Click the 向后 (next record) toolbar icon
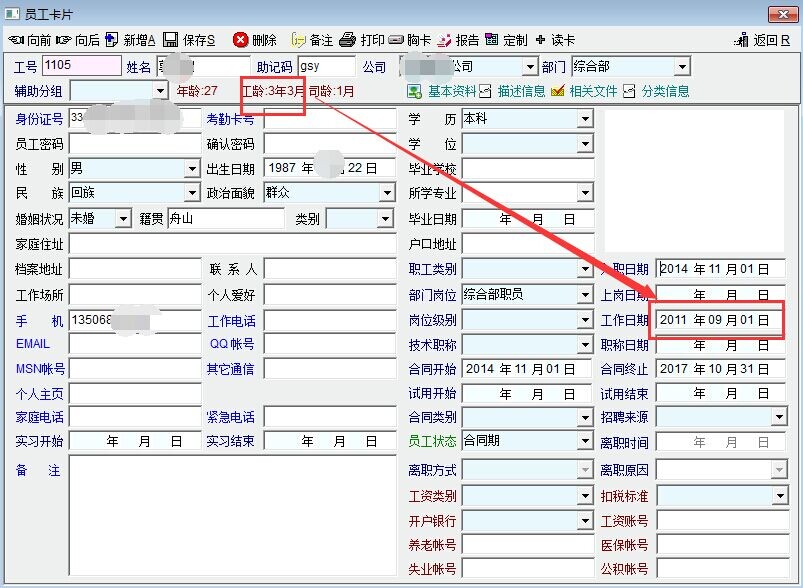 [64, 40]
